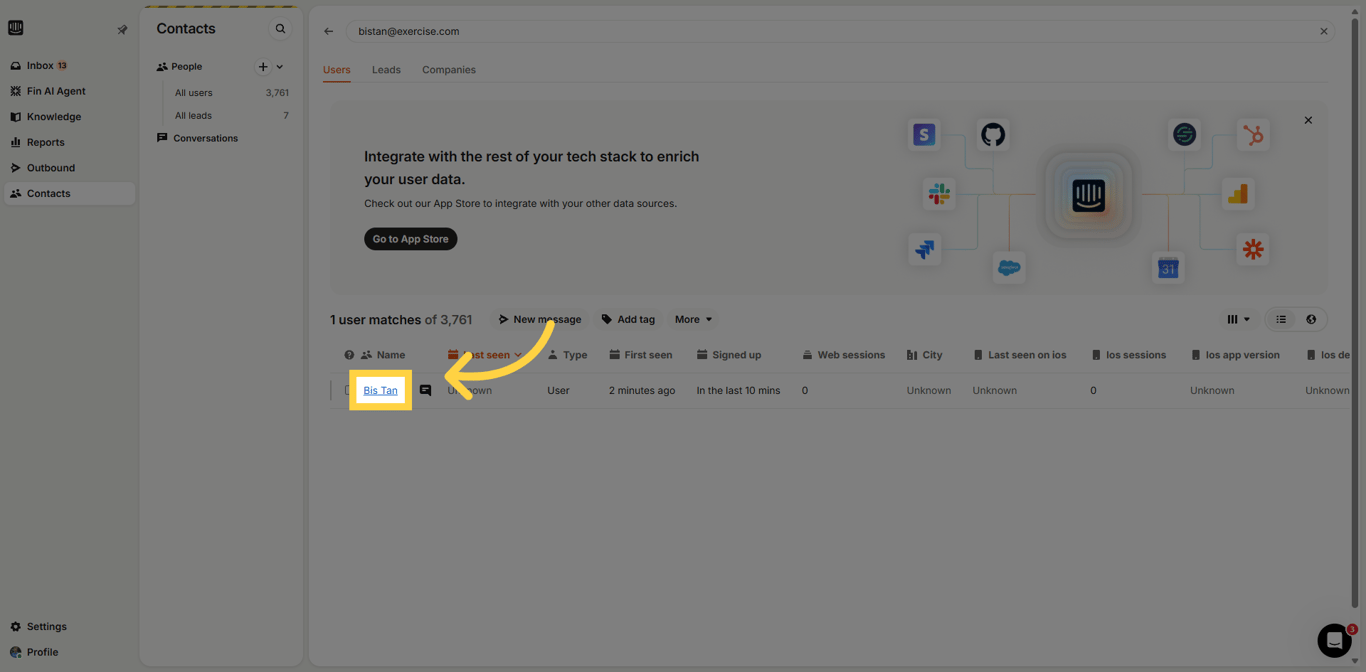View the Reports section
Viewport: 1366px width, 672px height.
(47, 141)
